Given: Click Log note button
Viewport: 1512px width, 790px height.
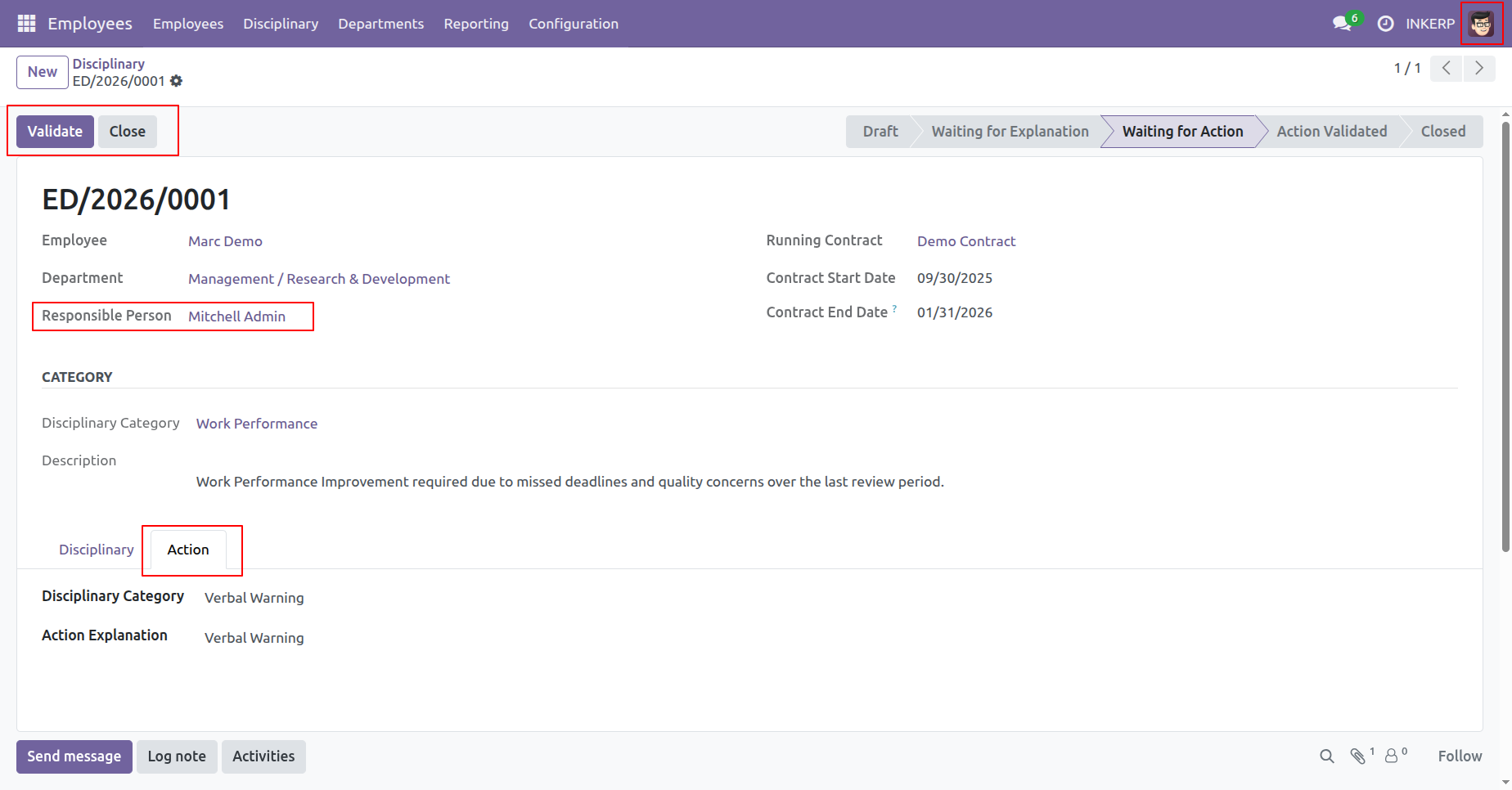Looking at the screenshot, I should click(177, 756).
